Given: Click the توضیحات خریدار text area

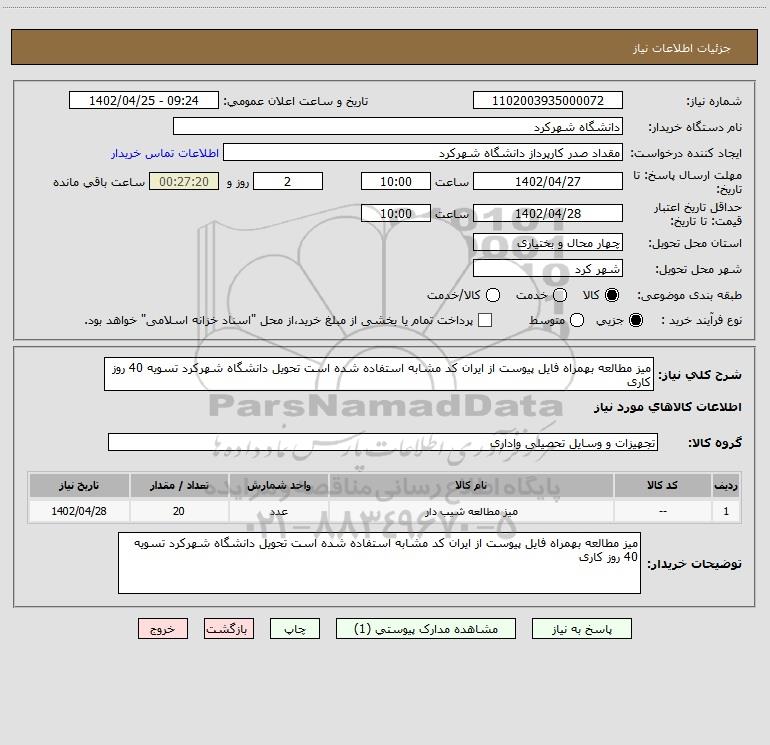Looking at the screenshot, I should click(x=380, y=563).
